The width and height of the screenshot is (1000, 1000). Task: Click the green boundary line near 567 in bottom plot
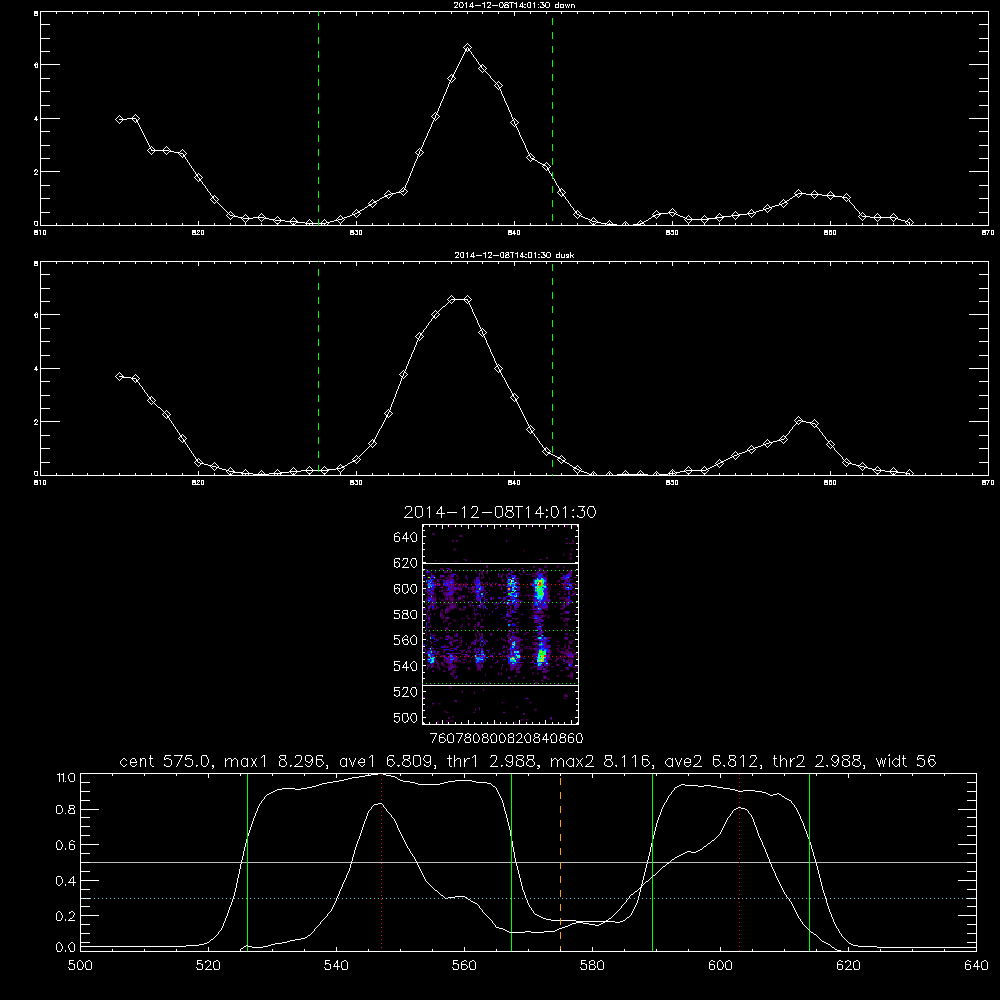click(x=511, y=861)
